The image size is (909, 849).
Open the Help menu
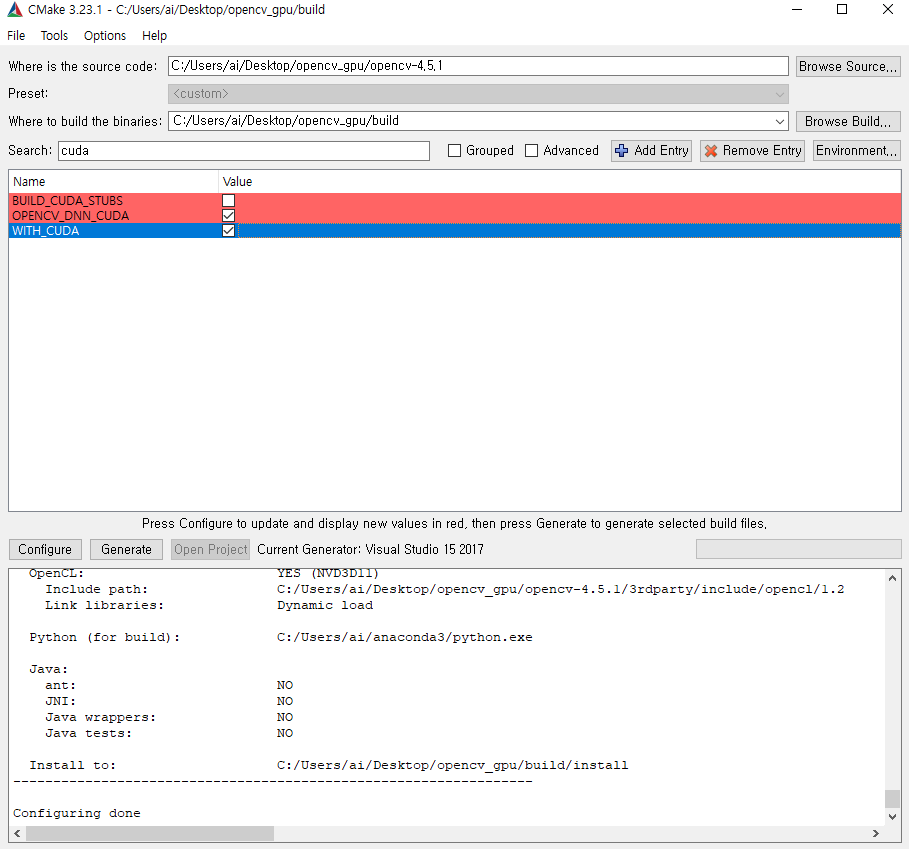154,36
